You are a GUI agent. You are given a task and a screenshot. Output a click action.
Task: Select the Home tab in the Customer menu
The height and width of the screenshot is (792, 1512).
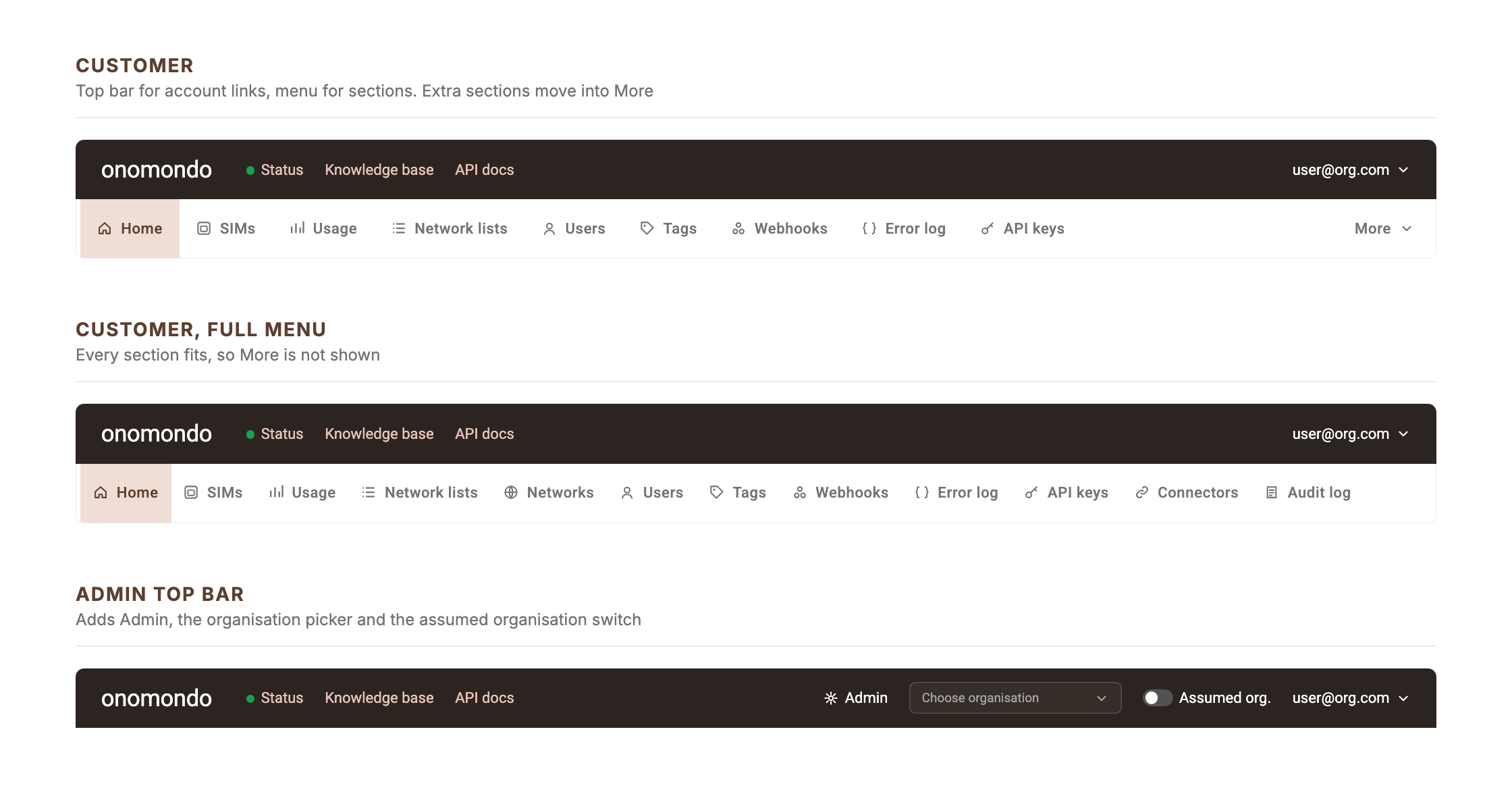[130, 229]
